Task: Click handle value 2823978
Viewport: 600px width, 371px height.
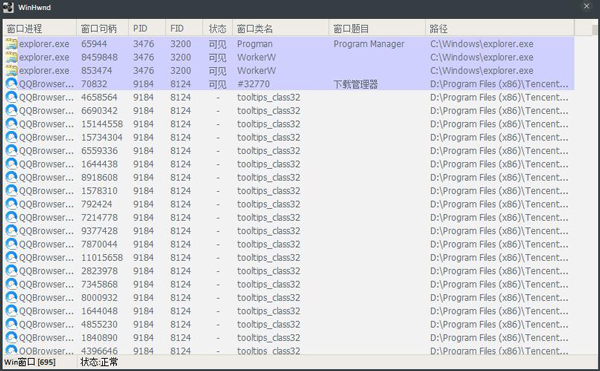Action: (99, 271)
